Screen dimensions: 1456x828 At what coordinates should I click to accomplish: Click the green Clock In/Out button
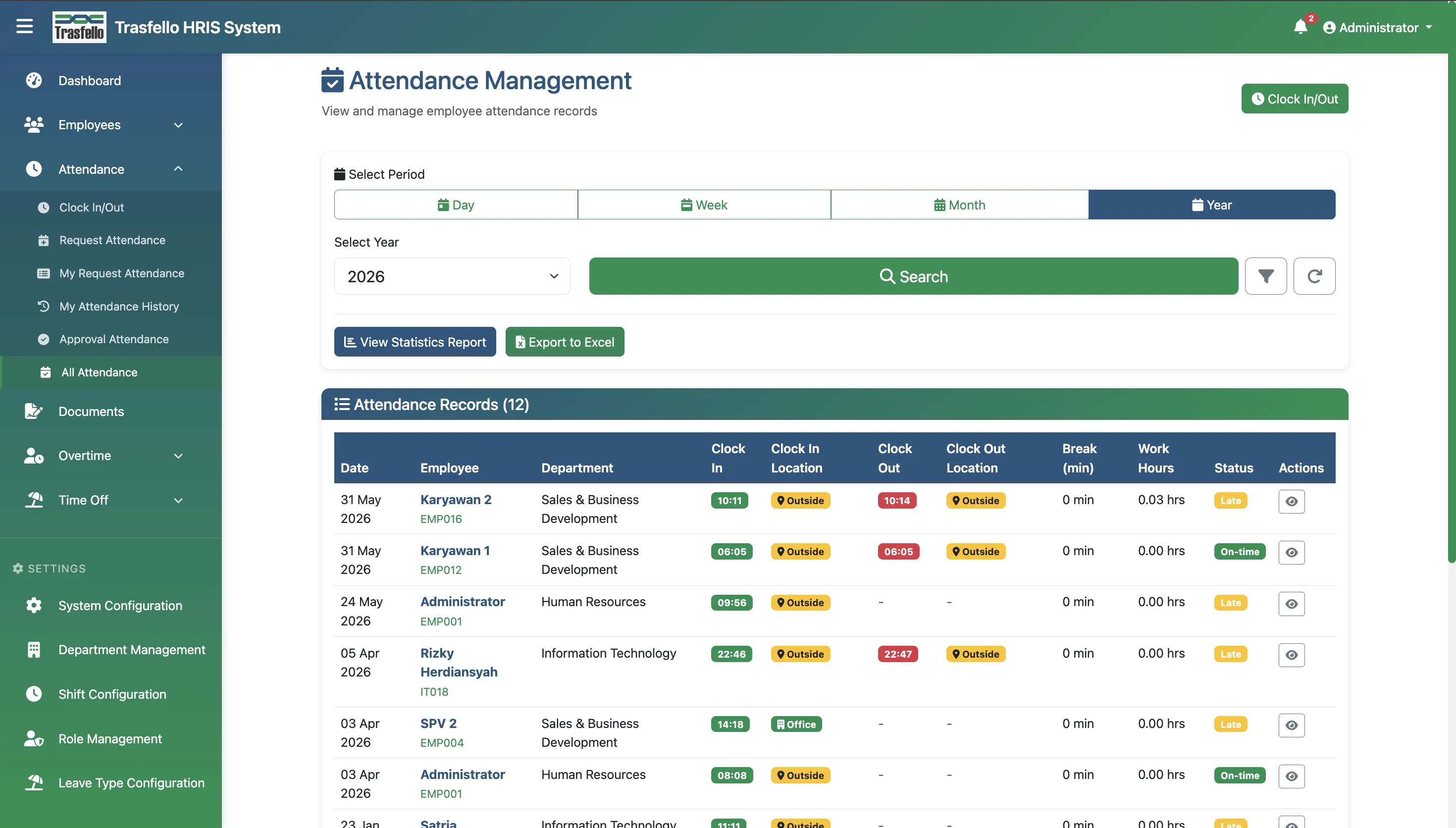(1295, 99)
